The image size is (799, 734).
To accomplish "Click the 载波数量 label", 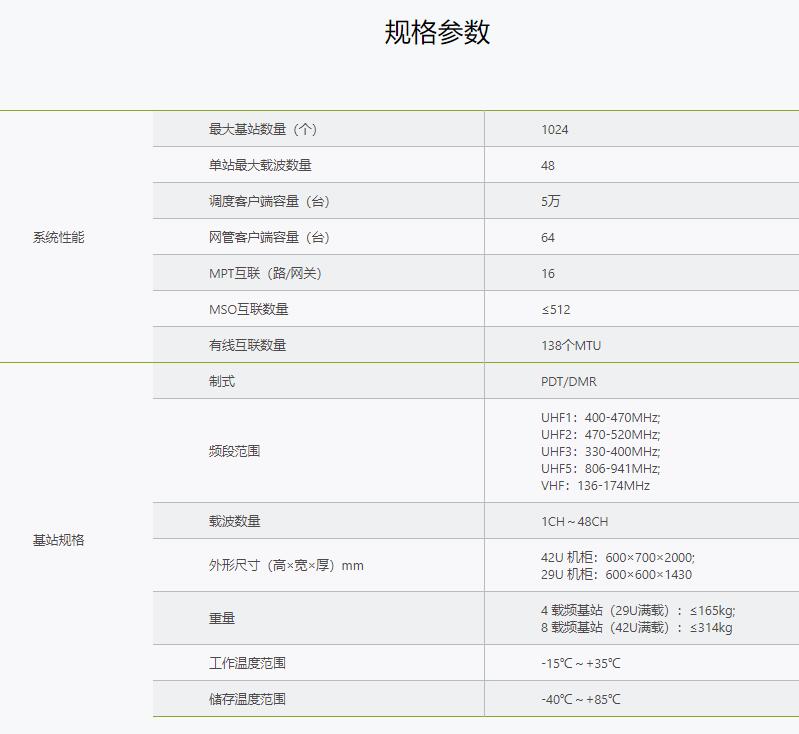I will click(x=234, y=521).
